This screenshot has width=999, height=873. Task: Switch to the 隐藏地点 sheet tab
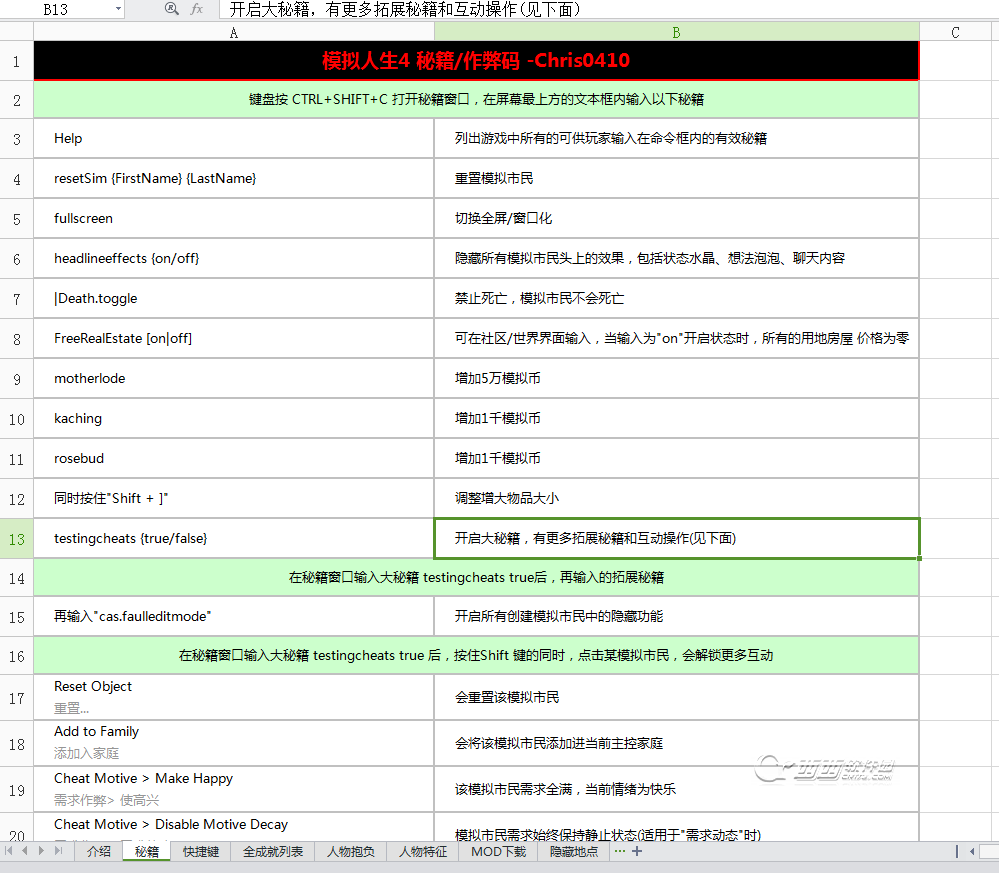(573, 851)
